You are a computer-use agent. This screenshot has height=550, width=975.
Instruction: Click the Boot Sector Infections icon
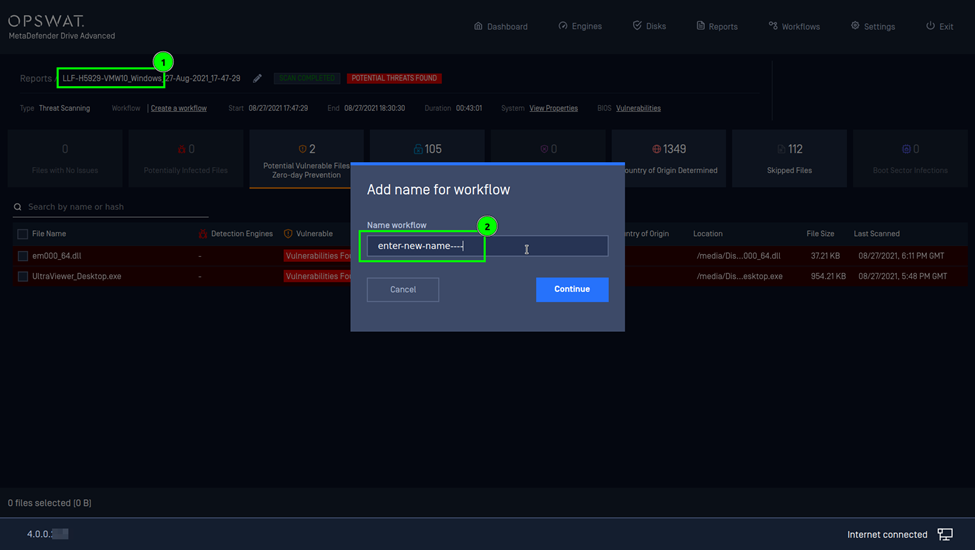906,149
